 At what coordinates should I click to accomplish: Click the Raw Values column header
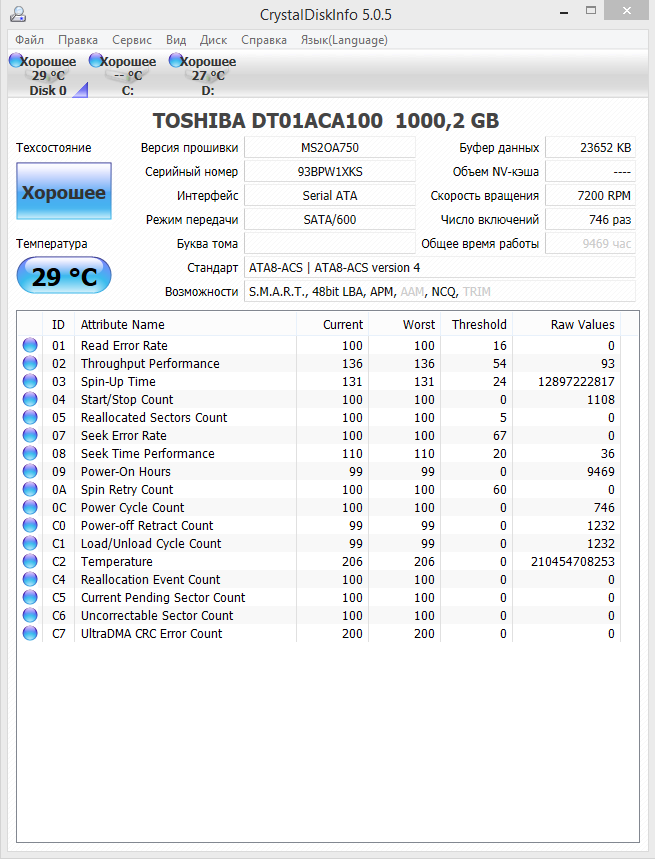pyautogui.click(x=566, y=325)
